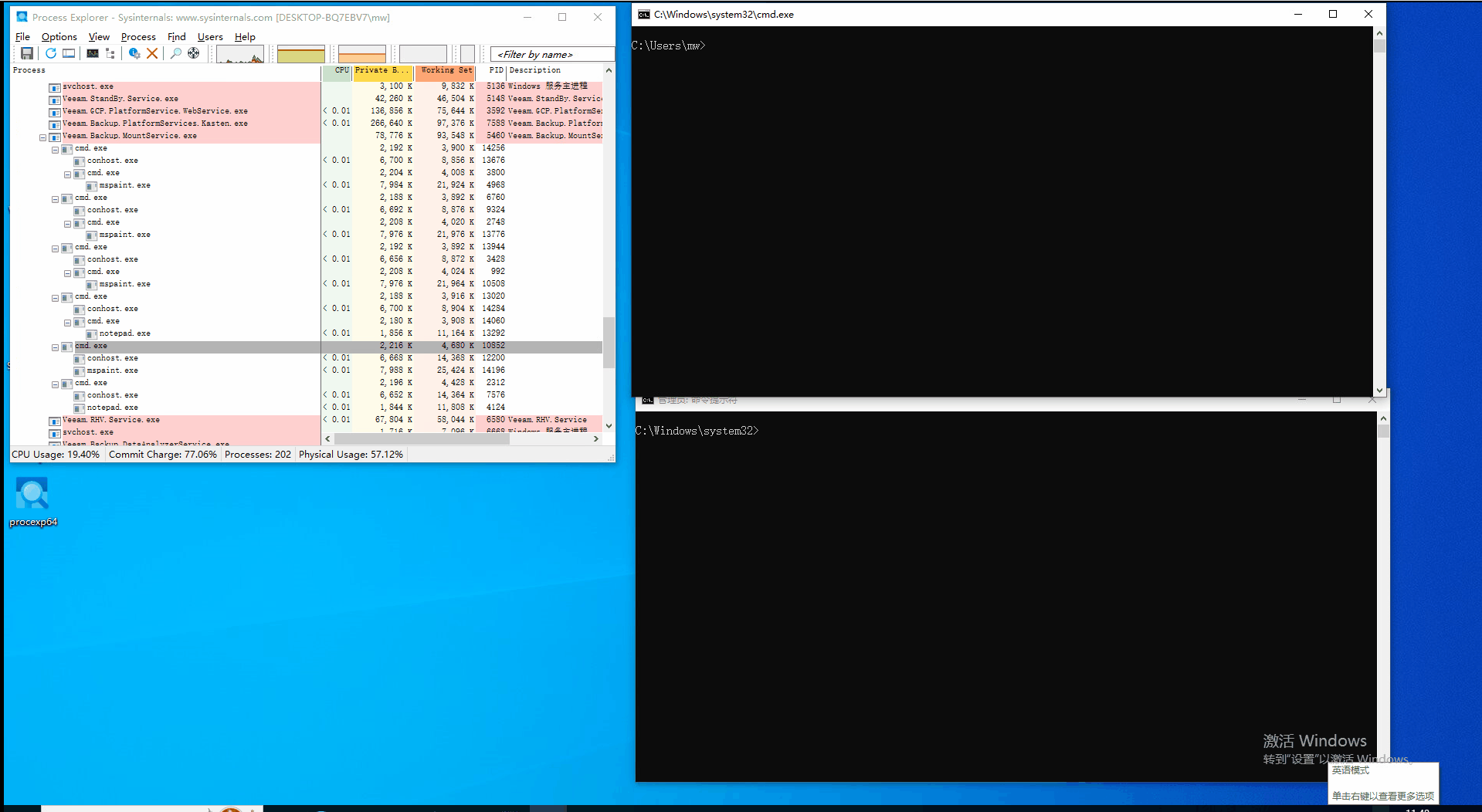Click the Commit Charge 77.06% status entry
1482x812 pixels.
tap(162, 455)
